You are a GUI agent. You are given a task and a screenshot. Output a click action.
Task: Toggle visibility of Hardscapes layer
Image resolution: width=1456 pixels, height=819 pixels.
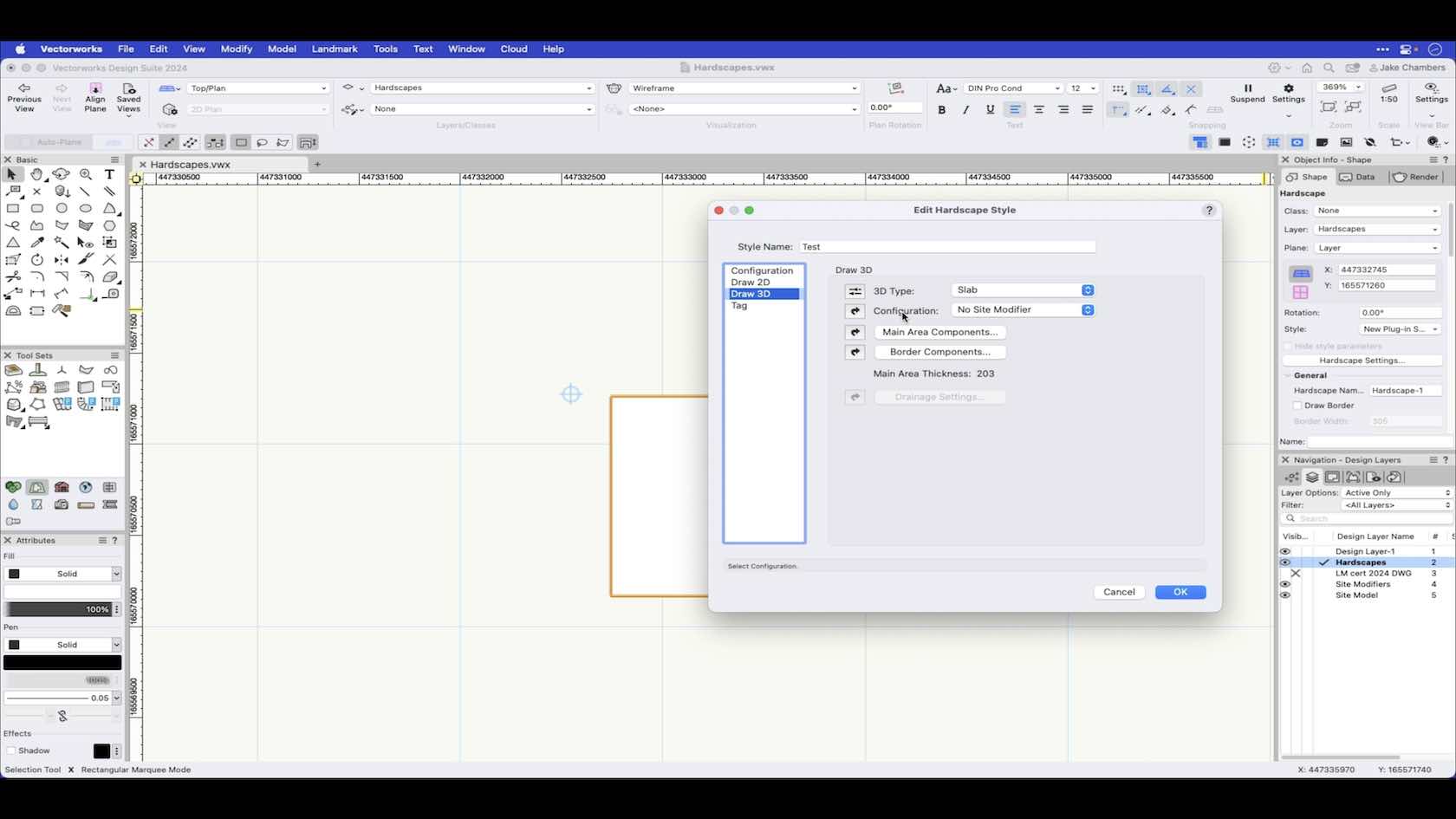[x=1285, y=562]
